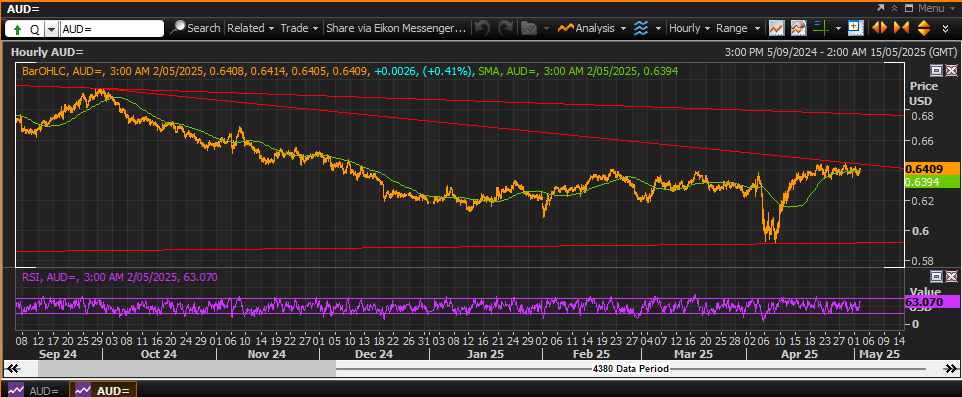Click the green up-arrow beside Q
Image resolution: width=962 pixels, height=397 pixels.
pyautogui.click(x=17, y=29)
